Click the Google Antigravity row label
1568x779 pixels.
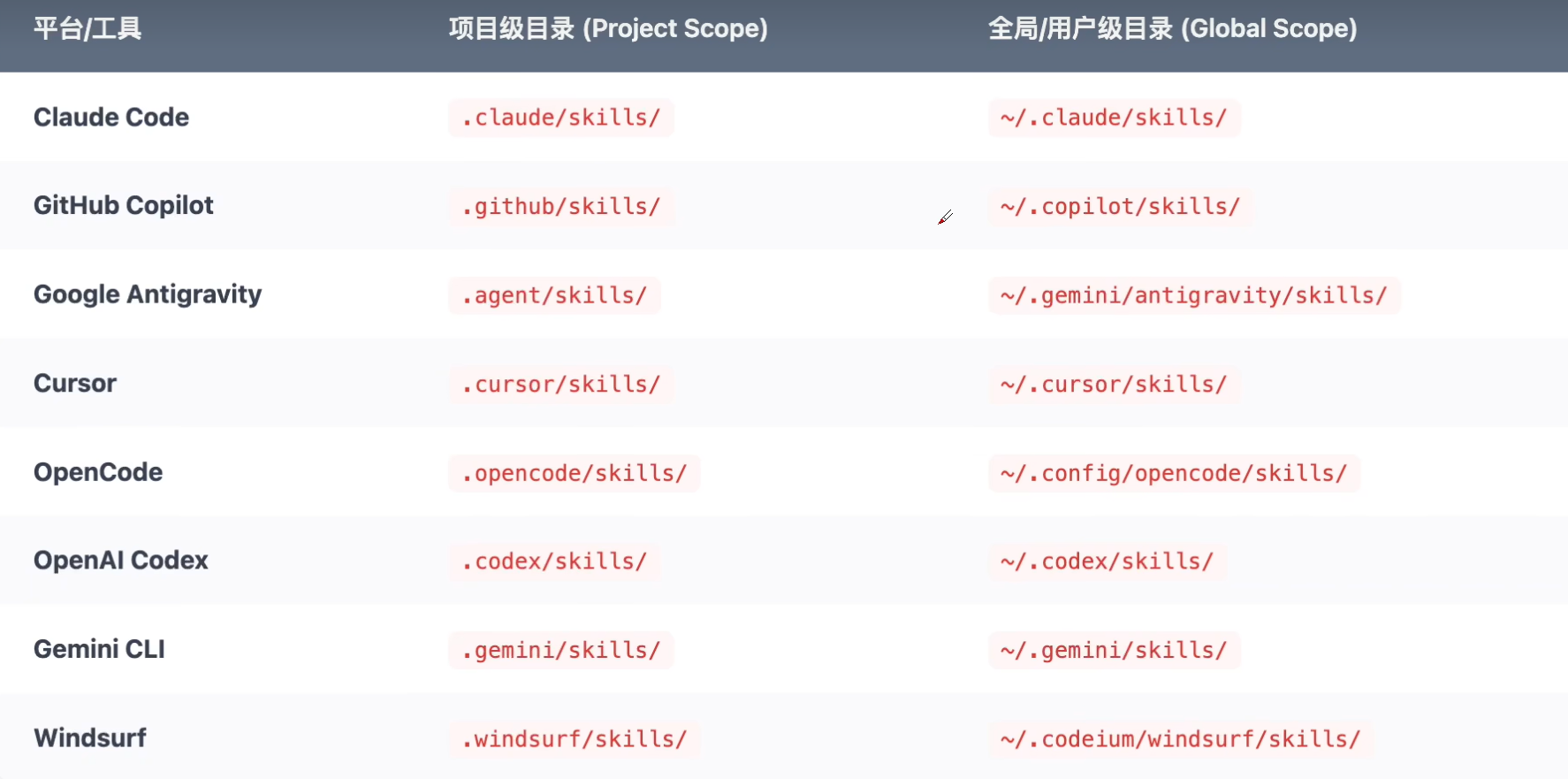pos(148,294)
